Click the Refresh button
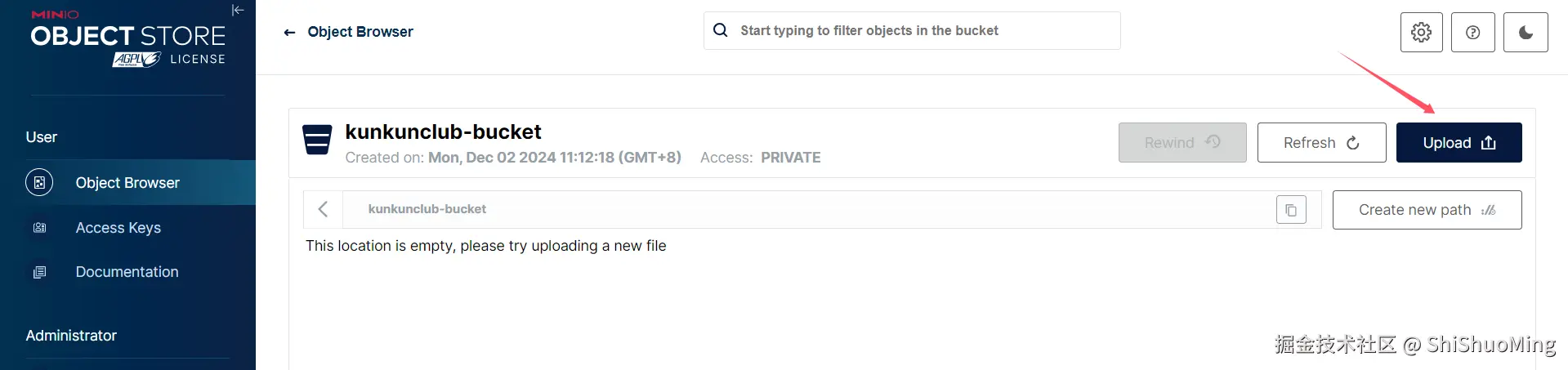The height and width of the screenshot is (370, 1568). [1321, 143]
